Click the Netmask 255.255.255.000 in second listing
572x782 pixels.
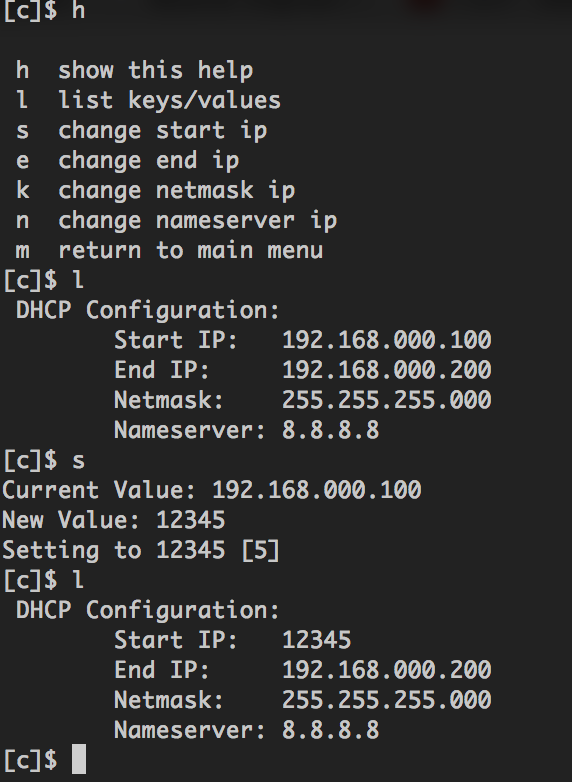coord(387,700)
